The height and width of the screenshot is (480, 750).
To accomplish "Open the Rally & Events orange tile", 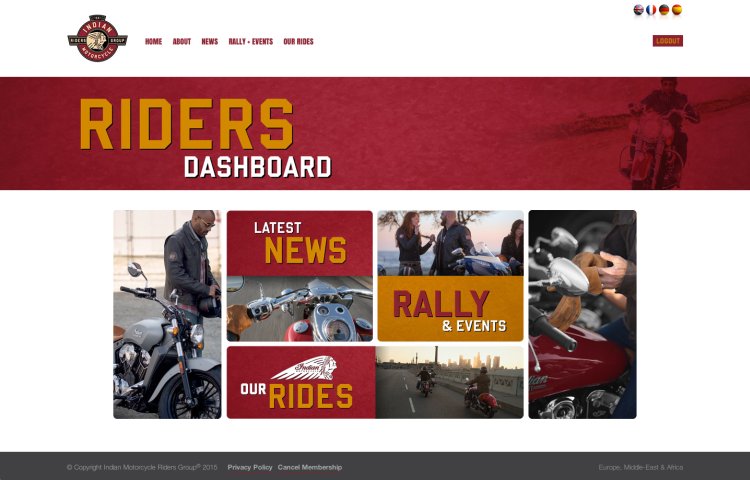I will pyautogui.click(x=451, y=308).
